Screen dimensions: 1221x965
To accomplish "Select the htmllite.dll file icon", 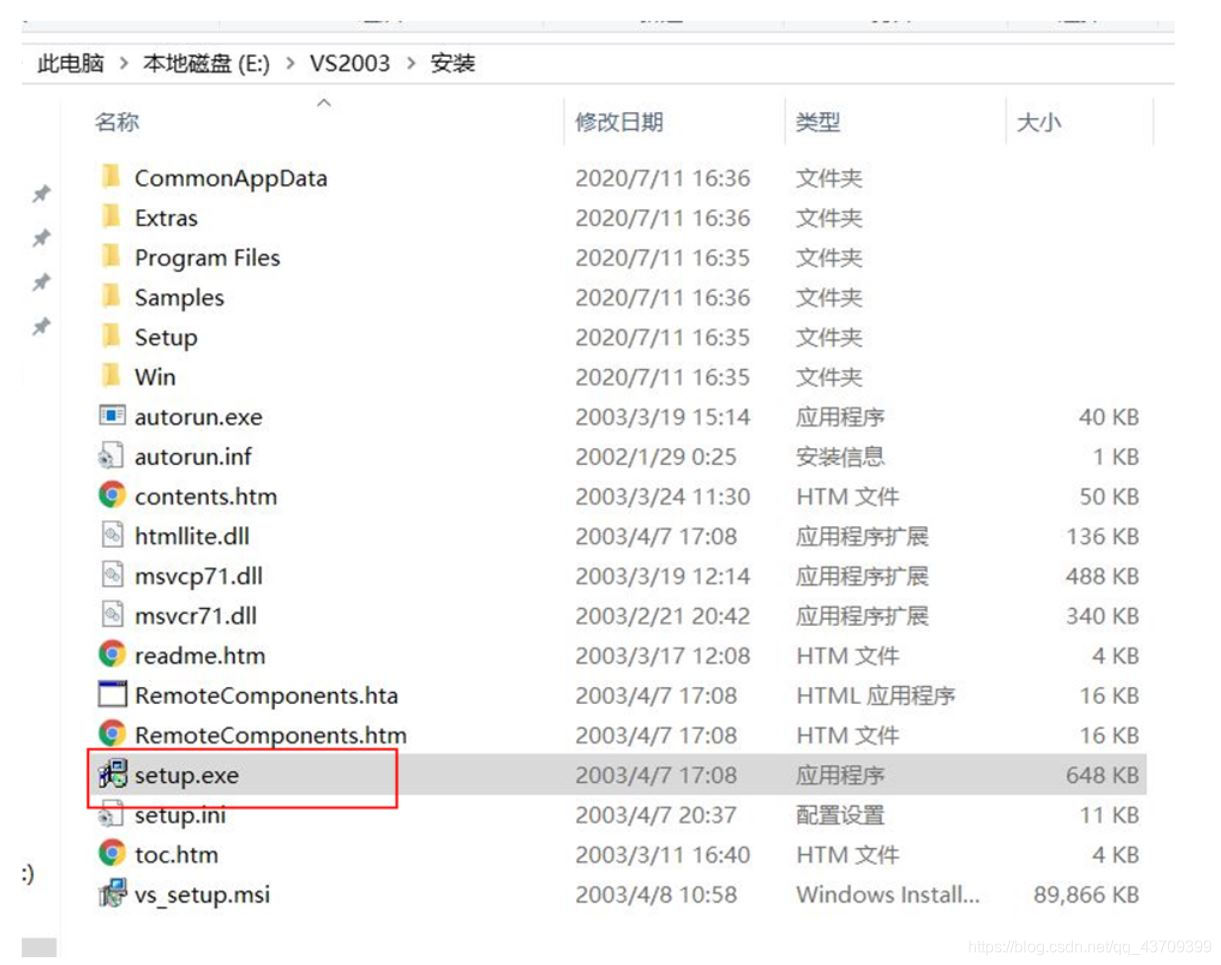I will (x=112, y=536).
